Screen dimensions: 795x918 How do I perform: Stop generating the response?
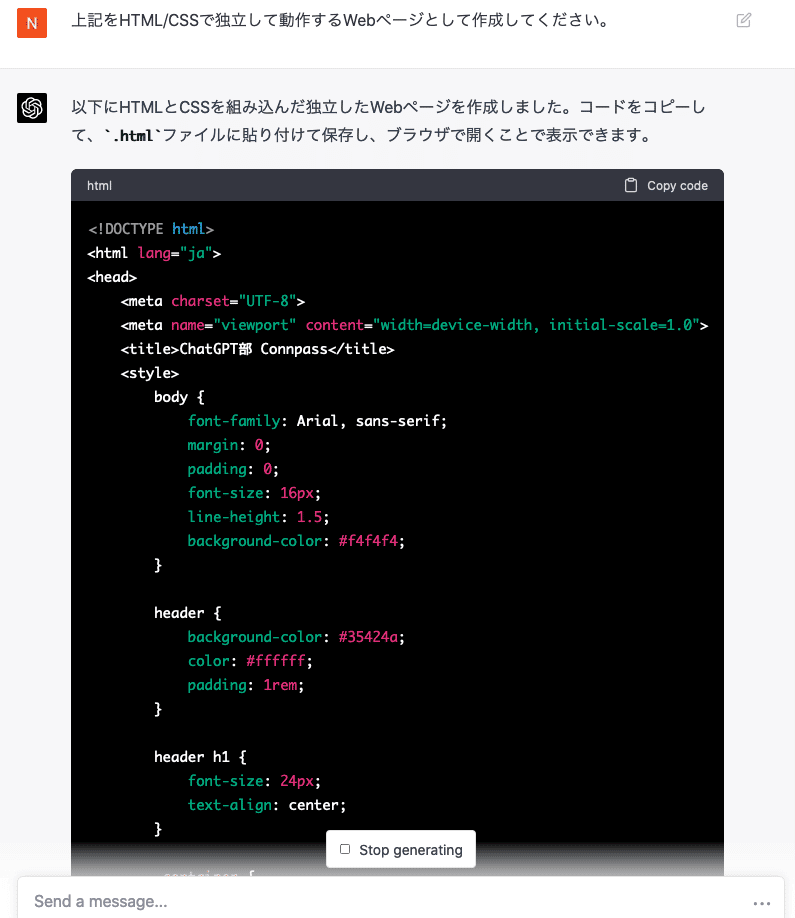pos(401,850)
